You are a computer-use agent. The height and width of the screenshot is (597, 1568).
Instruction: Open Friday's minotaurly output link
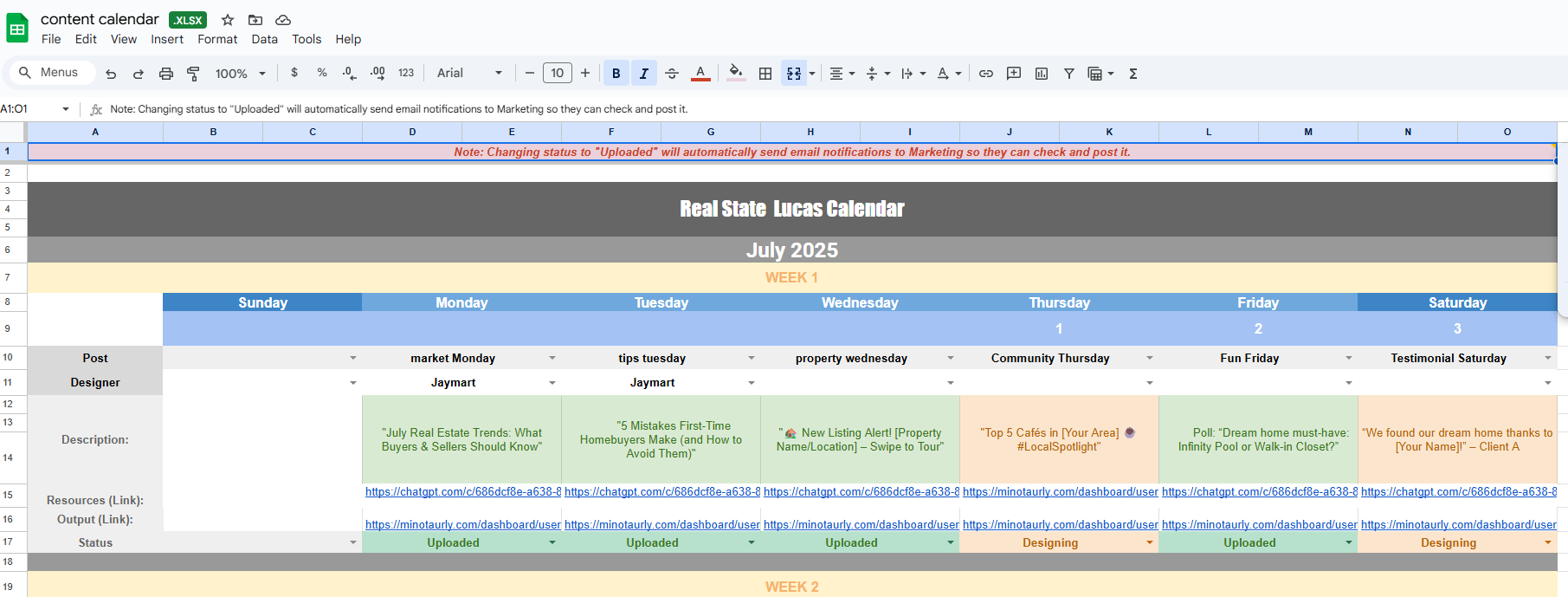[x=1260, y=524]
